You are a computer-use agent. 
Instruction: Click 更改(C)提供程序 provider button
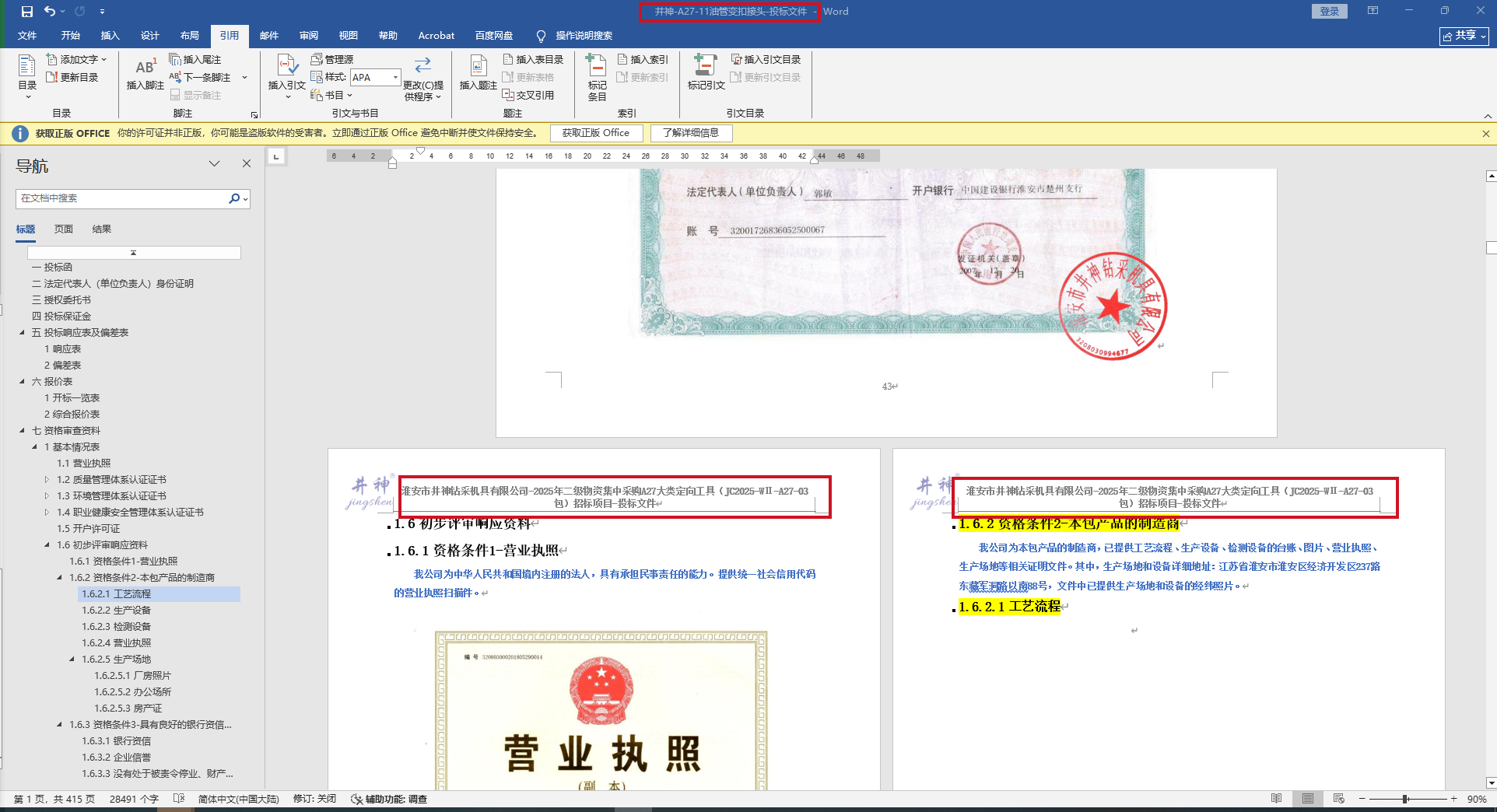tap(423, 78)
